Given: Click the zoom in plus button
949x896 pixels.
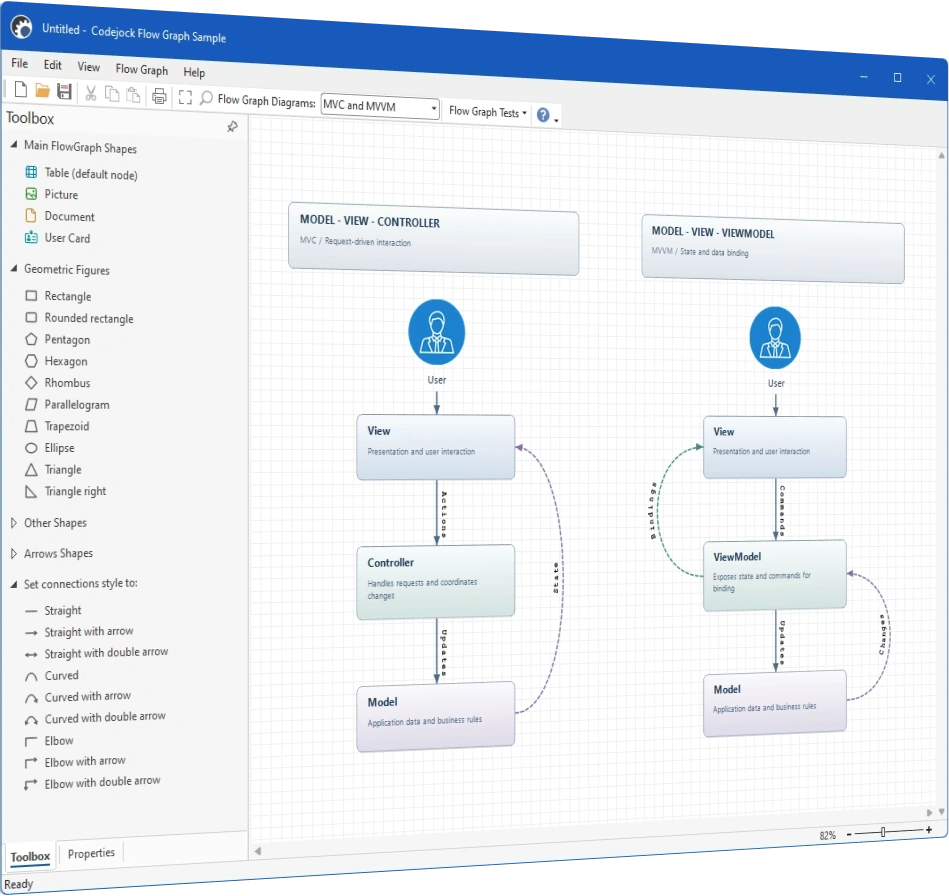Looking at the screenshot, I should coord(928,829).
